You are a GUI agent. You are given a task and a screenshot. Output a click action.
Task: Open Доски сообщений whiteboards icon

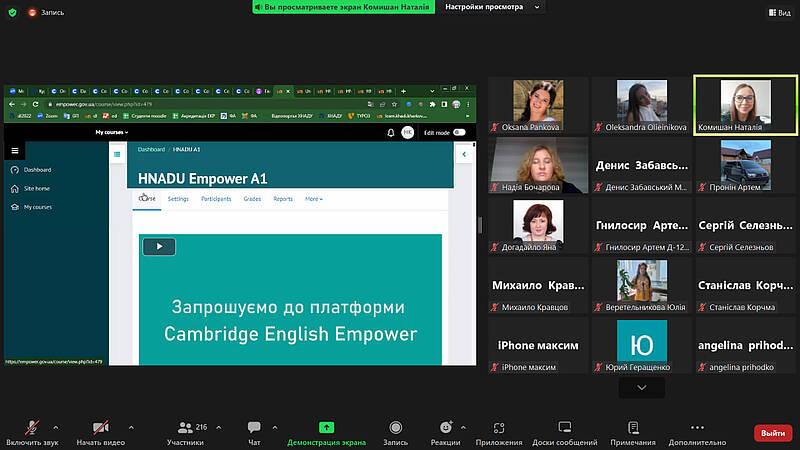click(x=565, y=427)
